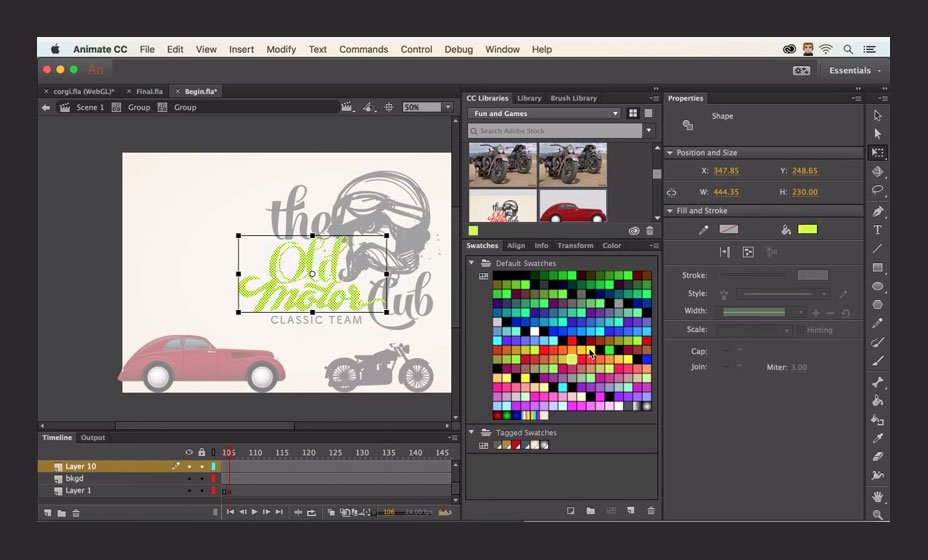The image size is (928, 560).
Task: Select the Lasso tool
Action: 877,190
